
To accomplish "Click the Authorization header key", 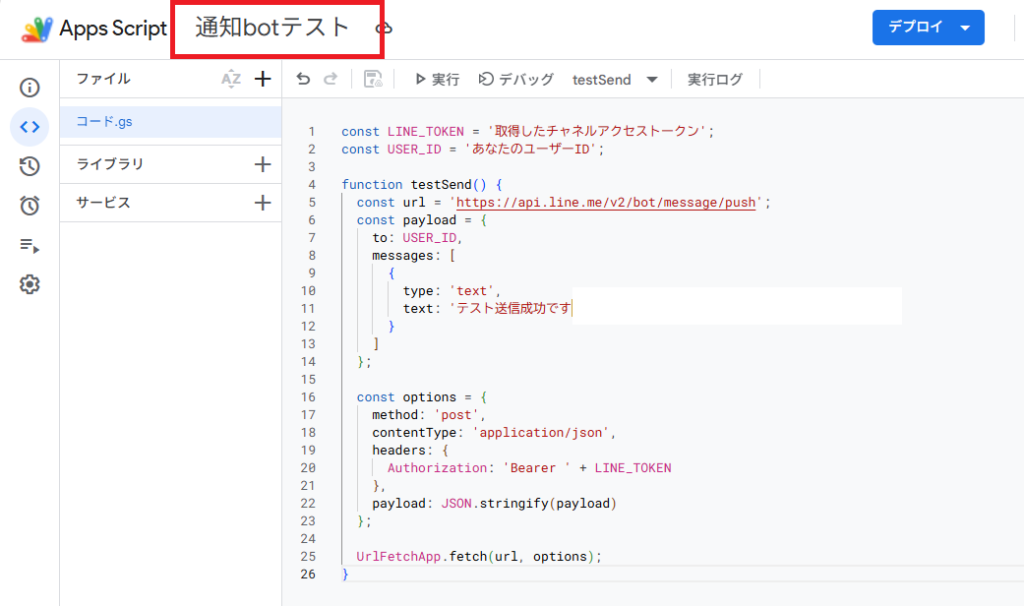I will click(437, 468).
